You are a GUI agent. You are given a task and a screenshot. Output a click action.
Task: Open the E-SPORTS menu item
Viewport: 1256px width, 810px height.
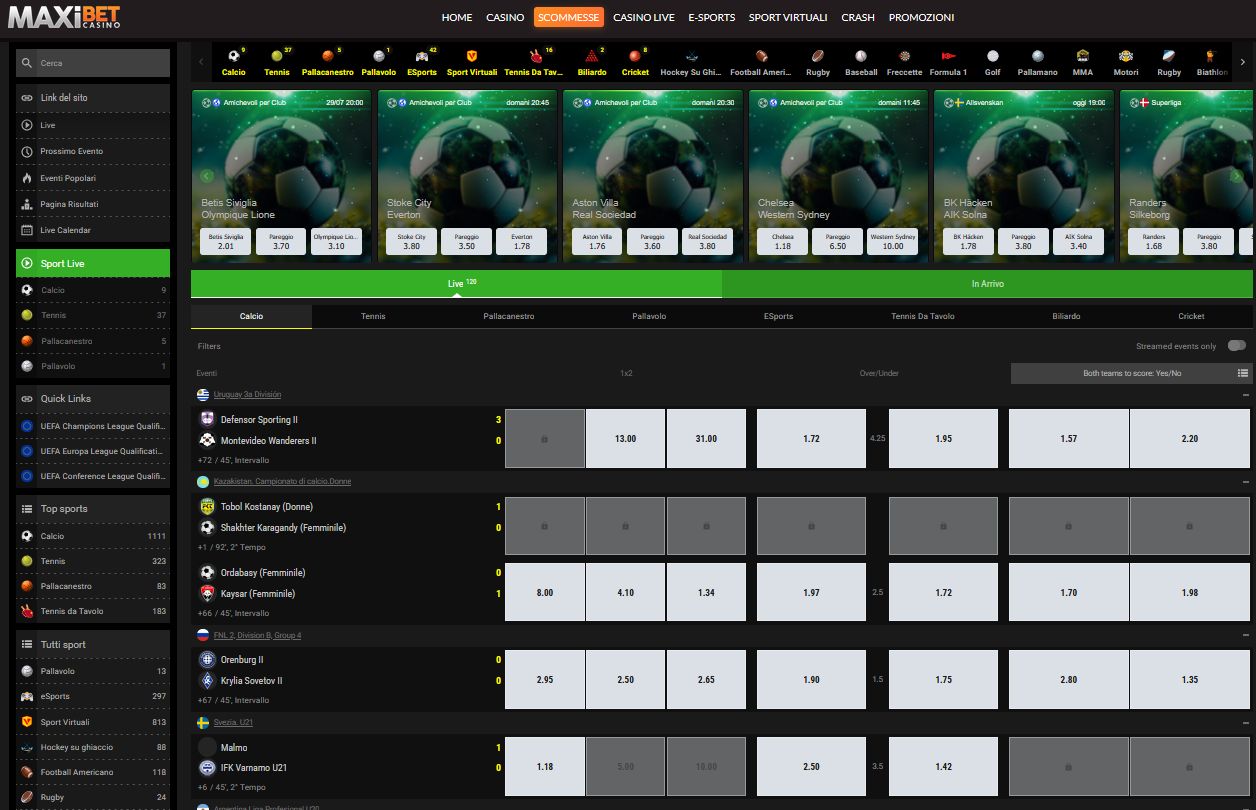[712, 17]
